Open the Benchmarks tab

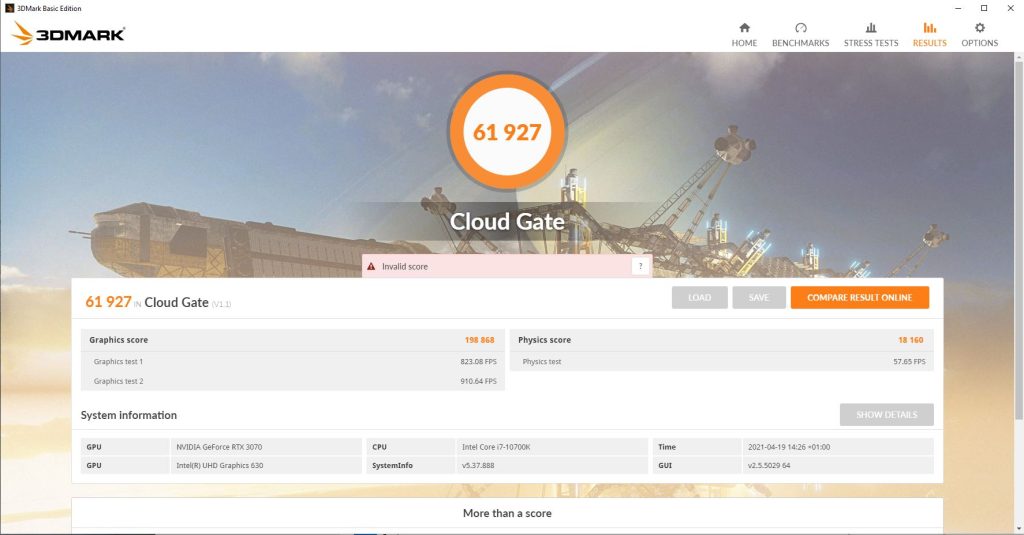click(800, 35)
